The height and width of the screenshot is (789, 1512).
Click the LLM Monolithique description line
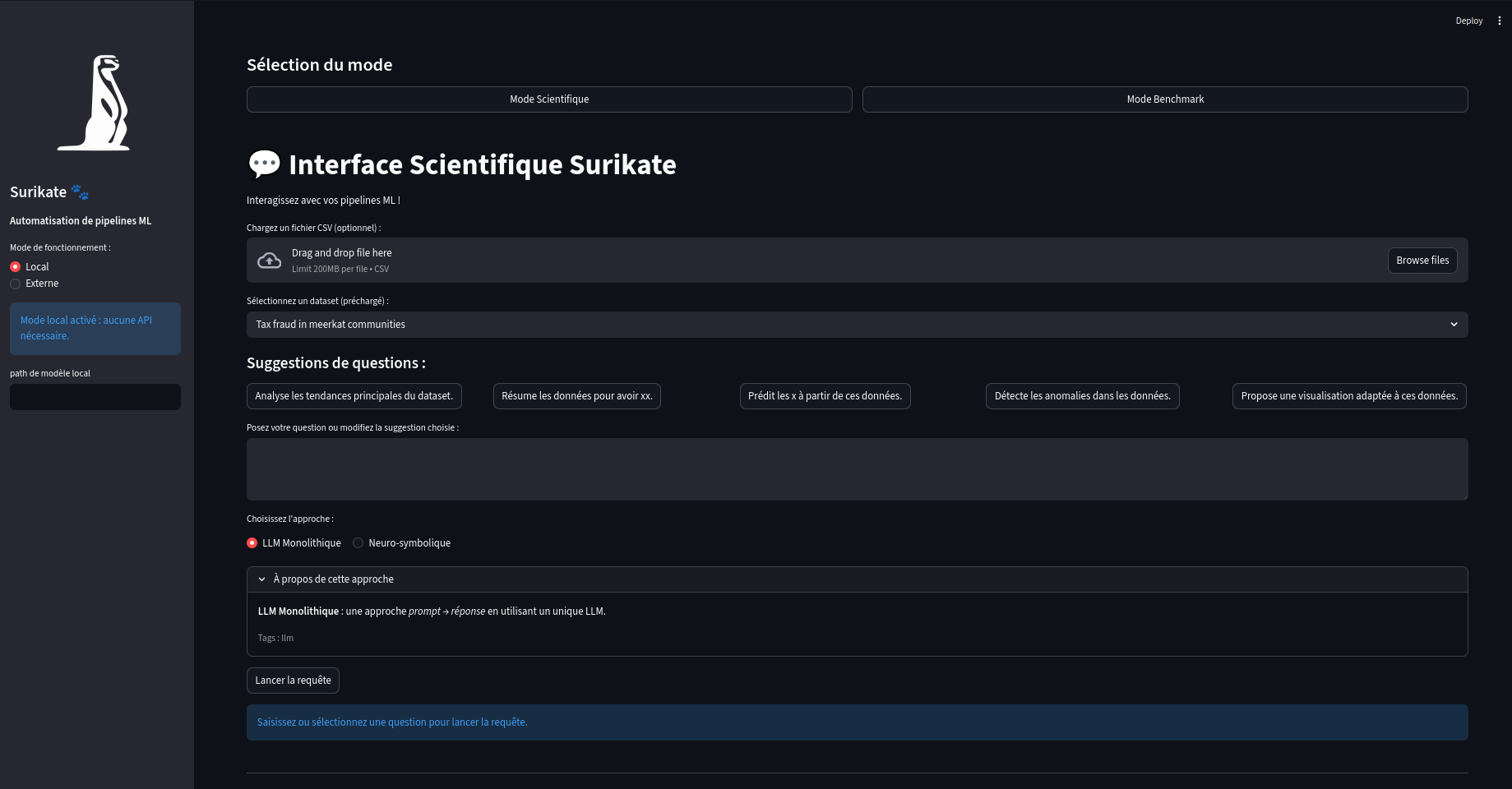(432, 611)
